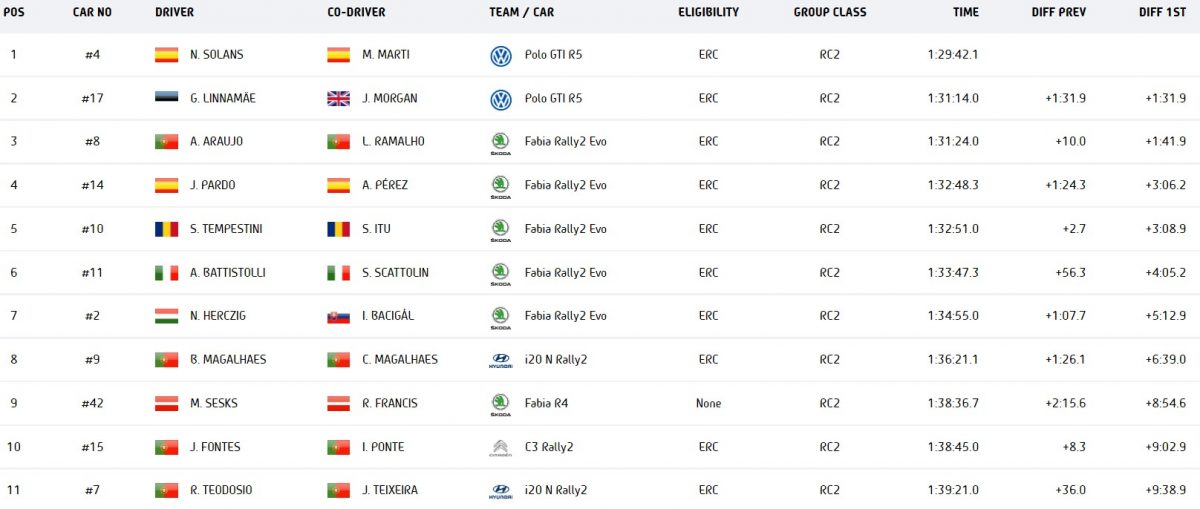Click the 1:38:45.0 time for J. Fontes

tap(952, 447)
